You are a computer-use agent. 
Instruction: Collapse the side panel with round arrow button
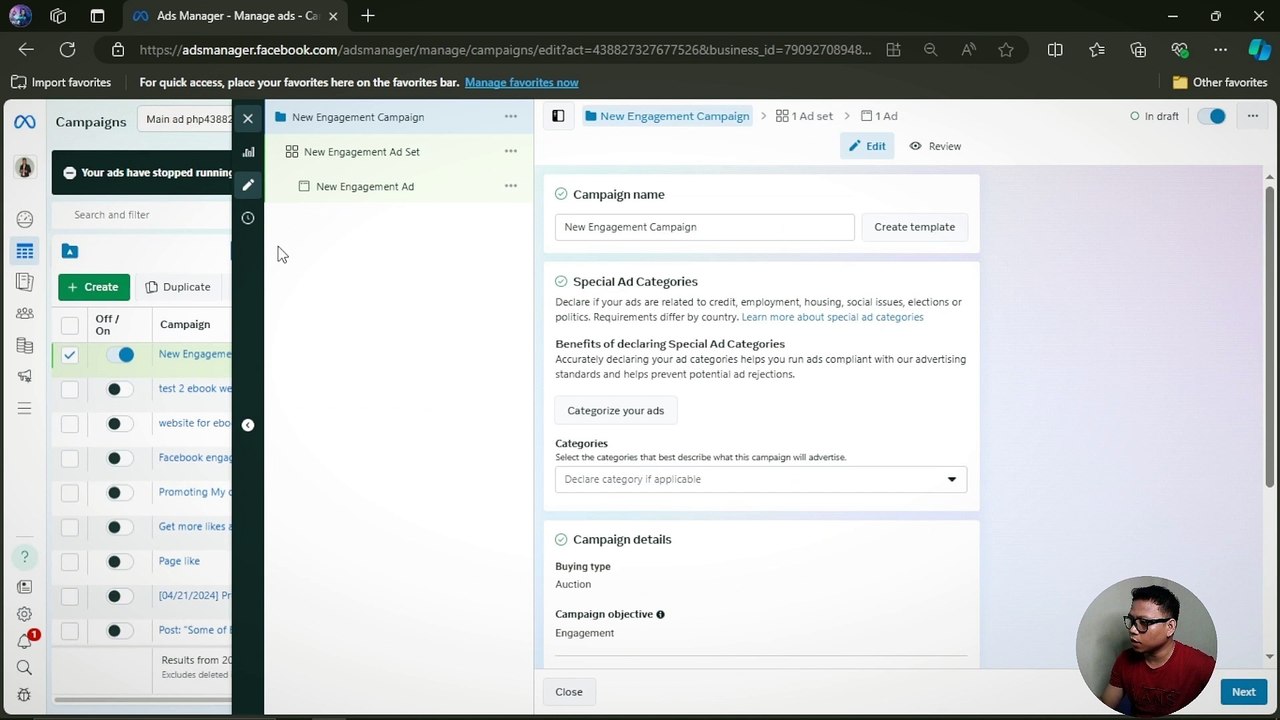click(x=248, y=425)
